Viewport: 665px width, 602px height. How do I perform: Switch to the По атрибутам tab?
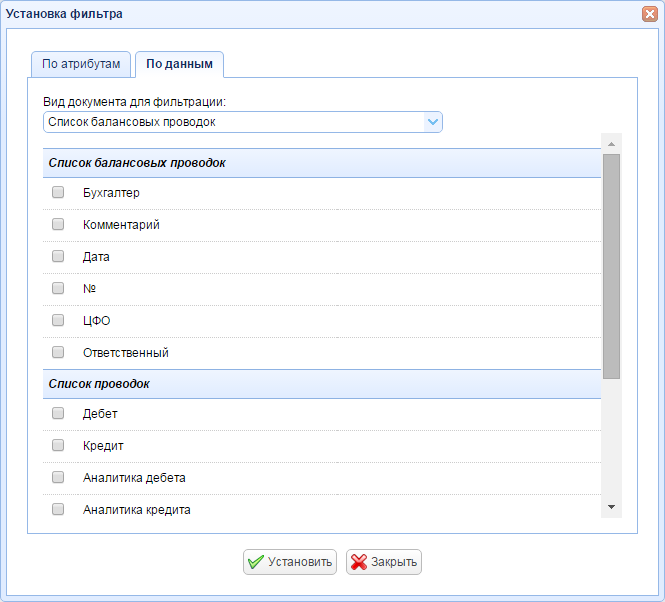point(81,64)
